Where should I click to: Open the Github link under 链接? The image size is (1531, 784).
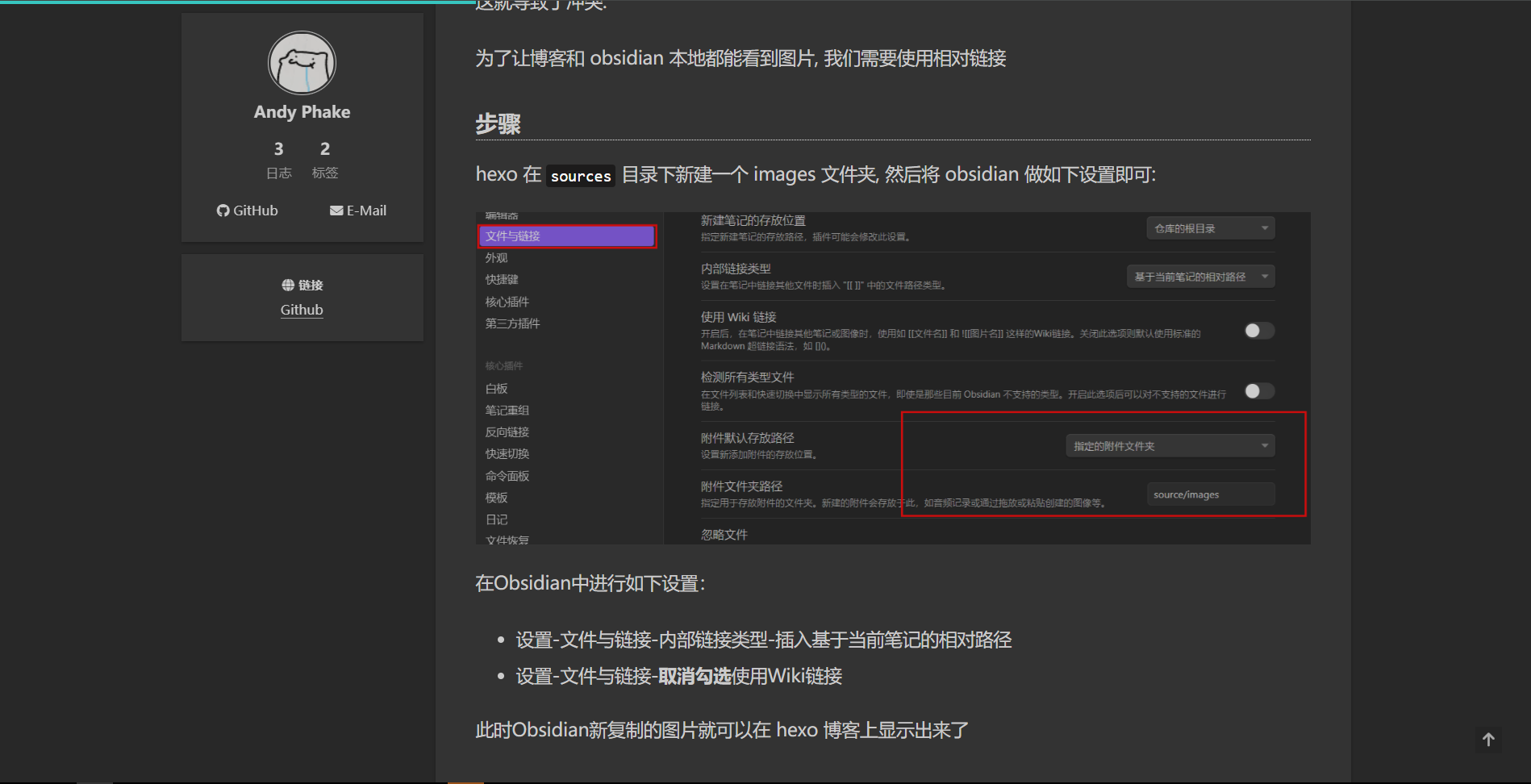(302, 310)
